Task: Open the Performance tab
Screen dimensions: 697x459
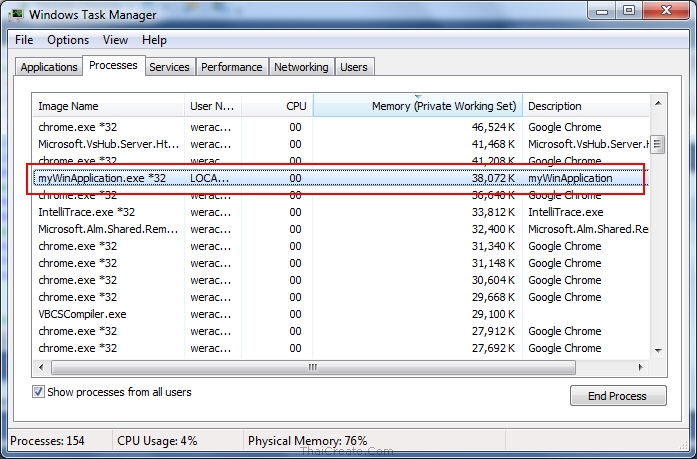Action: [232, 67]
